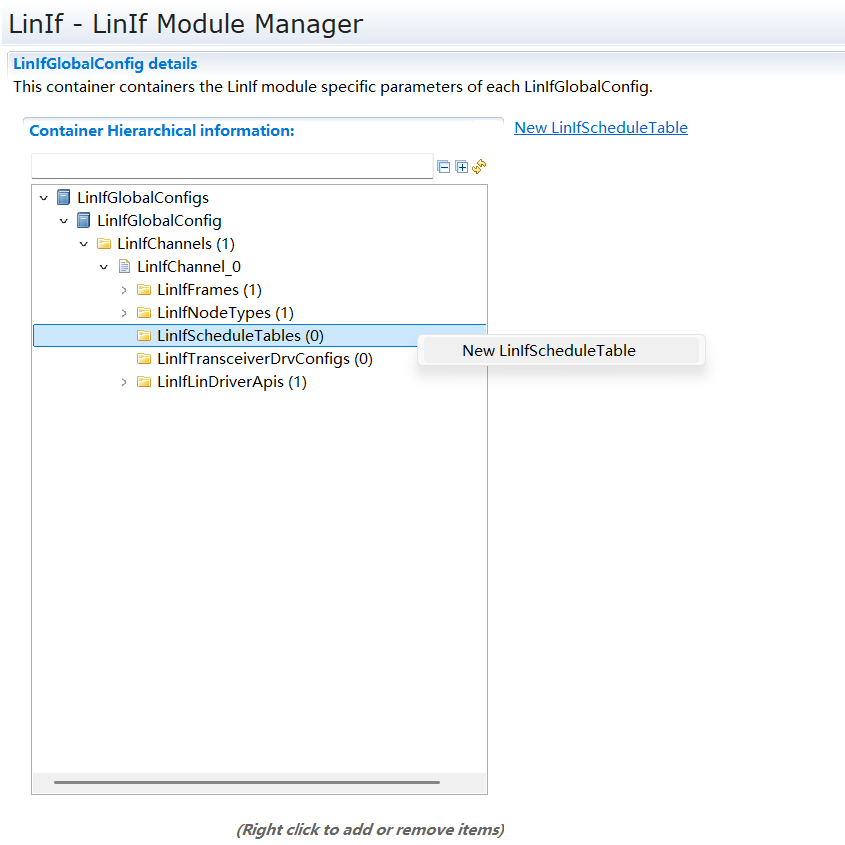Expand the LinIfFrames tree node

tap(124, 289)
